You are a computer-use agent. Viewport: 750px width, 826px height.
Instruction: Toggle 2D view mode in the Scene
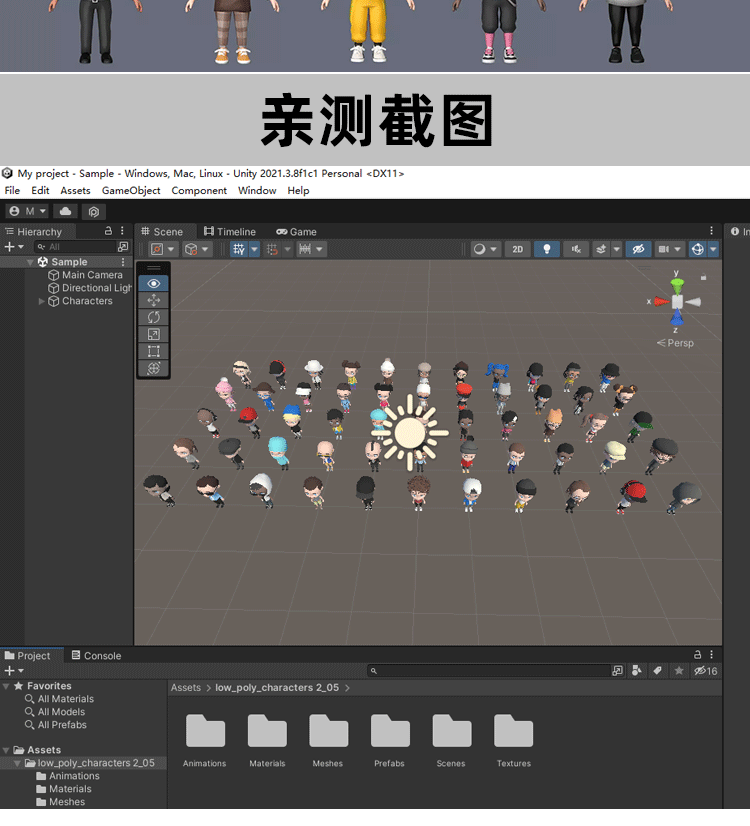pos(516,249)
